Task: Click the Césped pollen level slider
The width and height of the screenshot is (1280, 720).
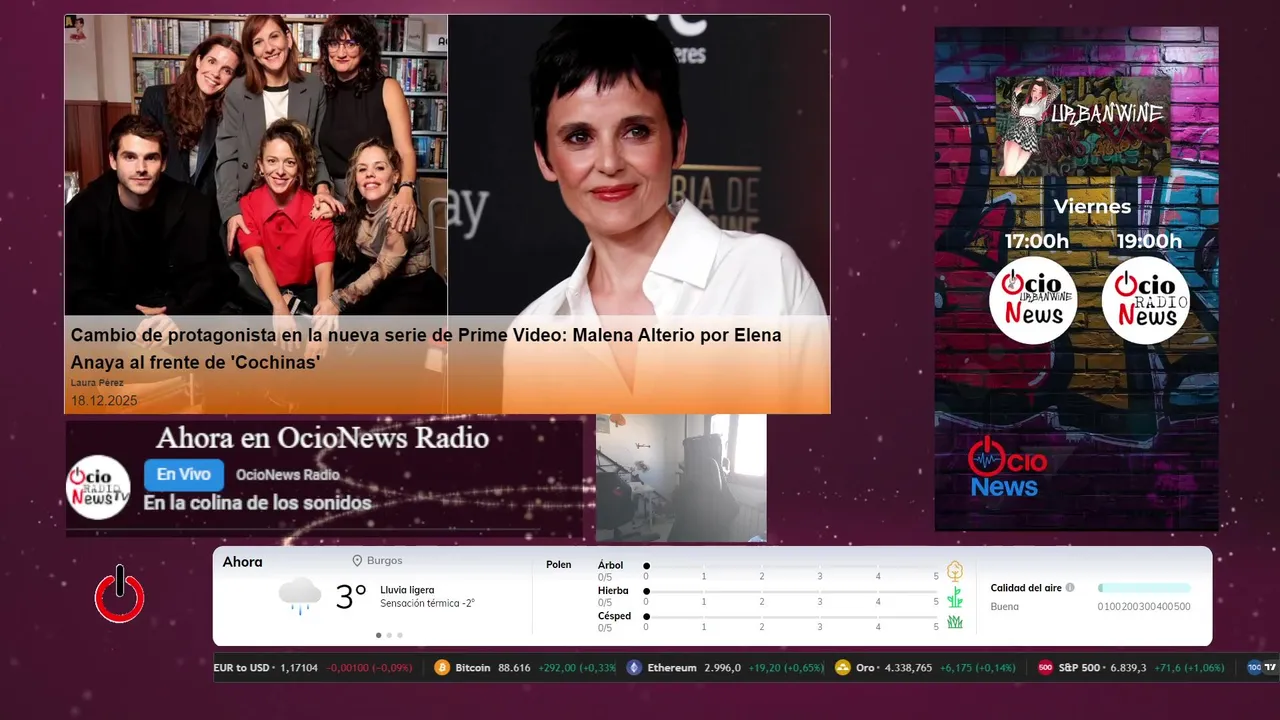Action: (x=792, y=616)
